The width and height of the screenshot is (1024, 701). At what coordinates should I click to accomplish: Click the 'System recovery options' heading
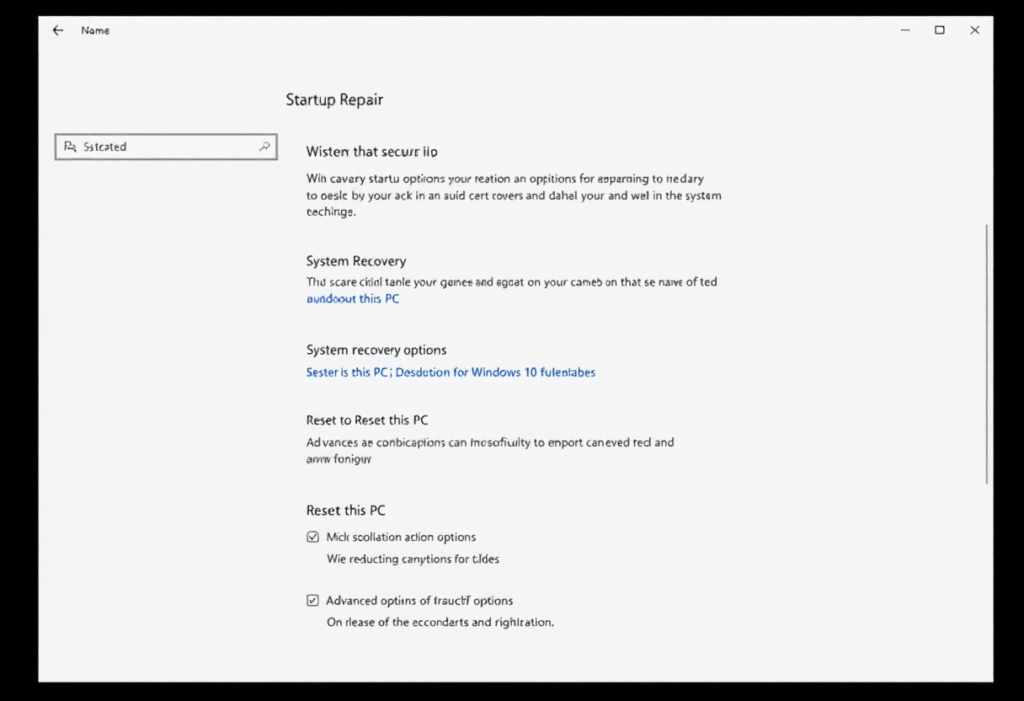376,349
